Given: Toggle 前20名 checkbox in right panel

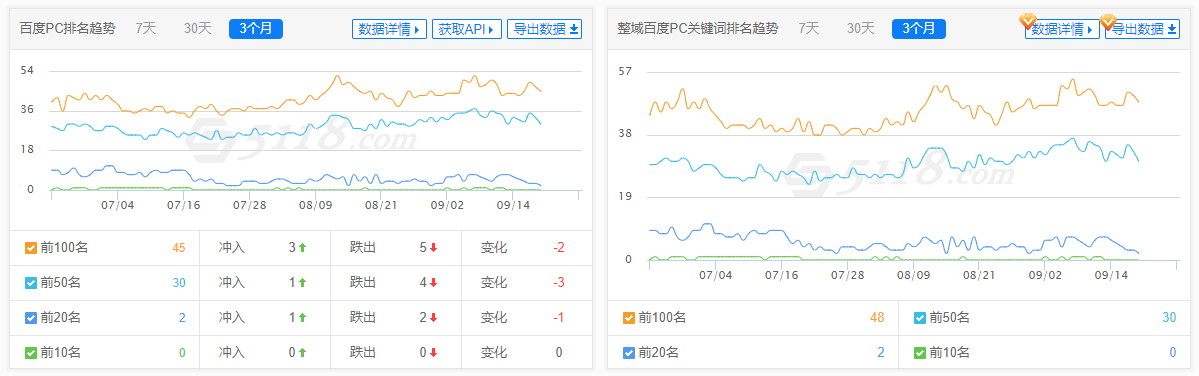Looking at the screenshot, I should [629, 353].
